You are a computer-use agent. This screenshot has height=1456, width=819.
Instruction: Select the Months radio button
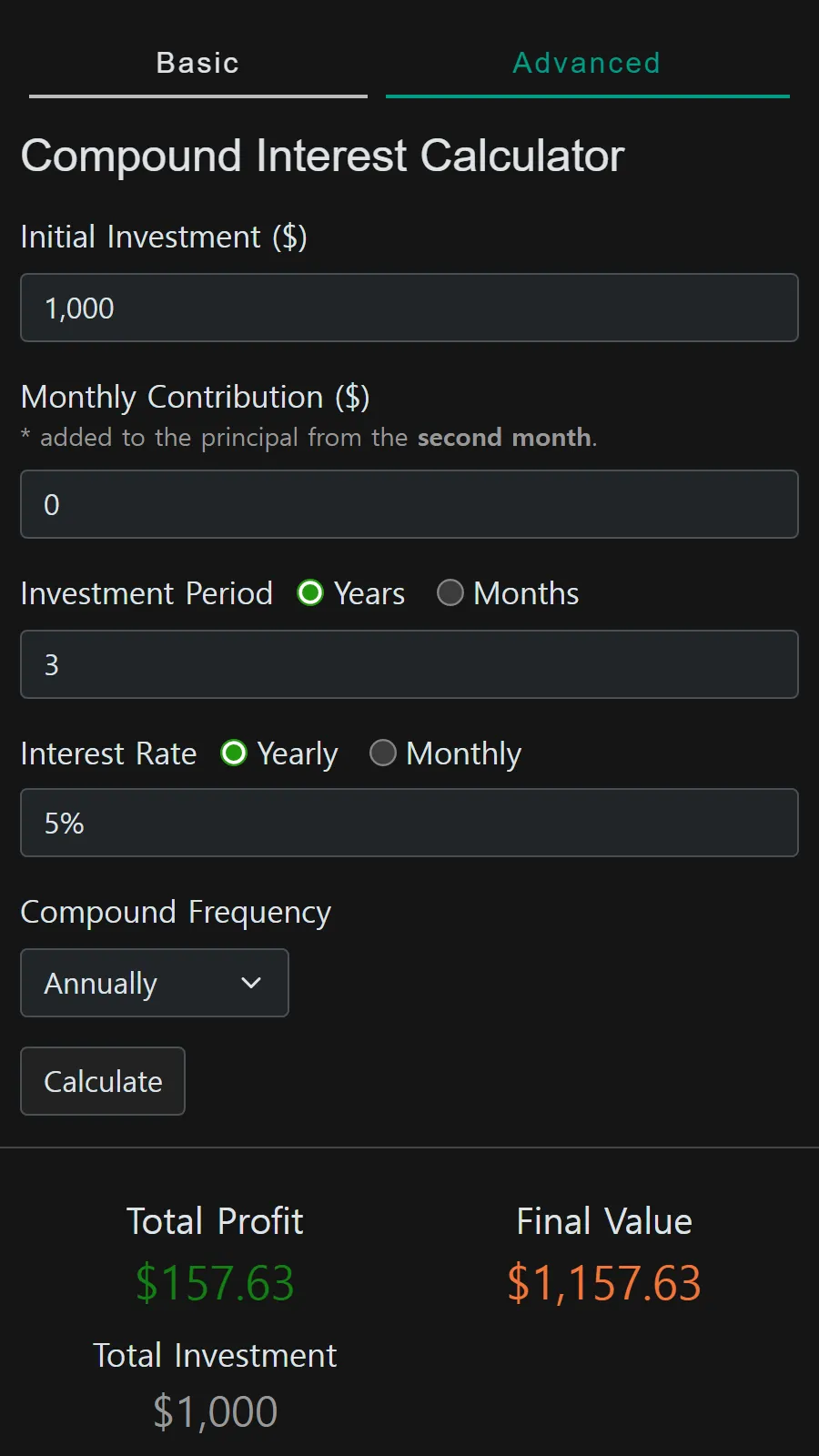tap(450, 593)
